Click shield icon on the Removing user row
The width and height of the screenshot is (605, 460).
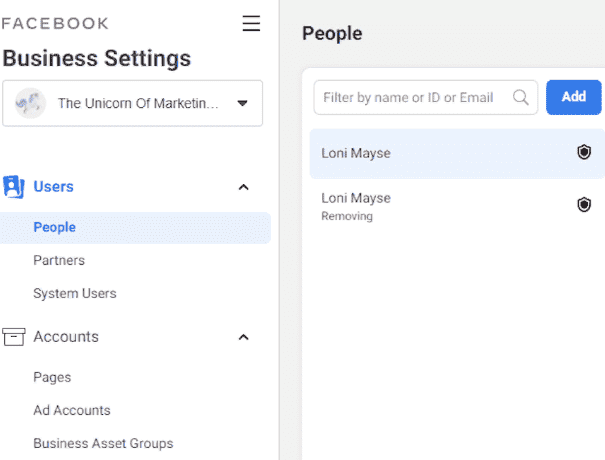coord(584,205)
